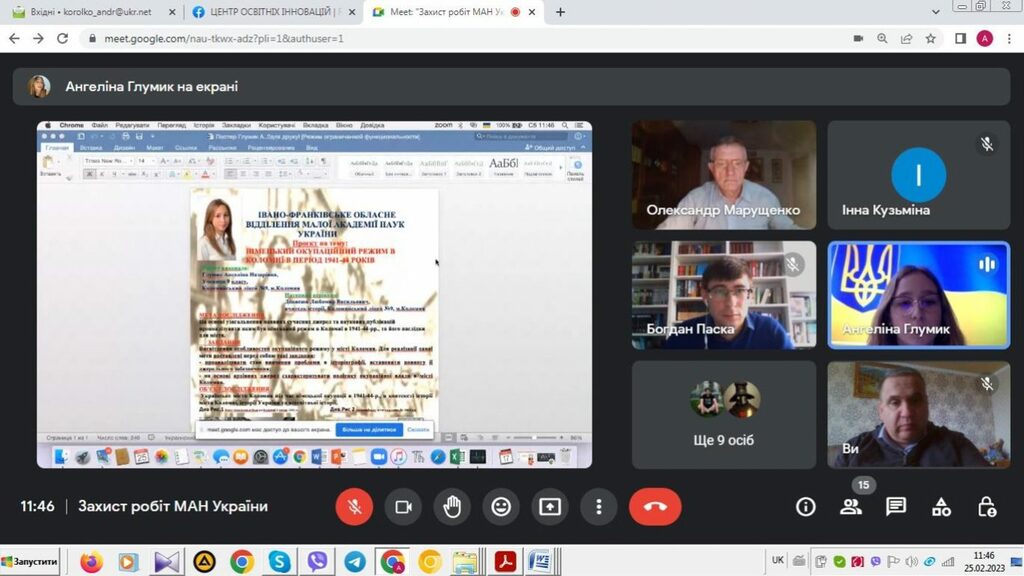
Task: Open the activities panel
Action: click(941, 506)
